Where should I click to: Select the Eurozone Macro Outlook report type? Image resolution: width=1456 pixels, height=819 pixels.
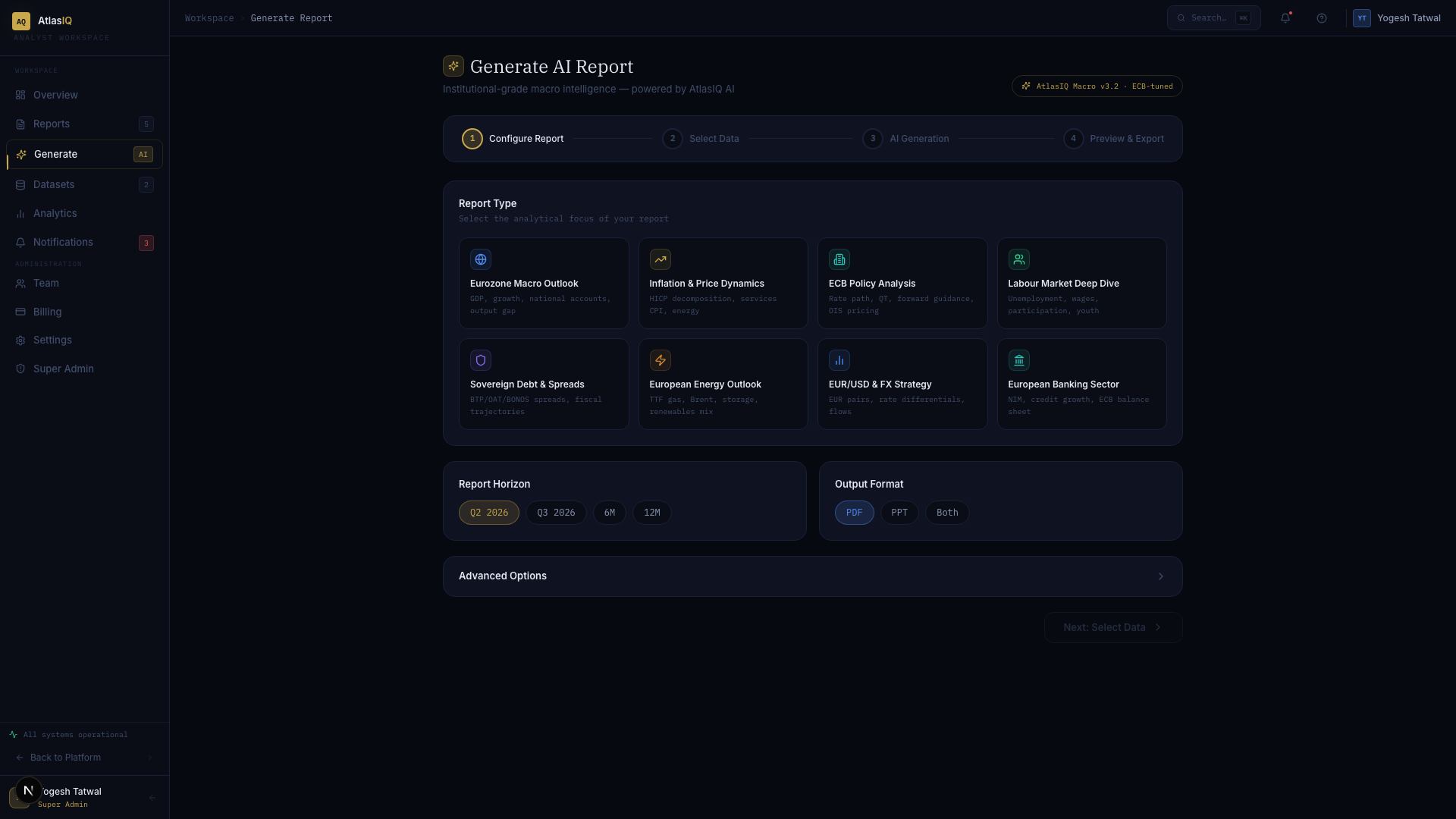(x=544, y=283)
